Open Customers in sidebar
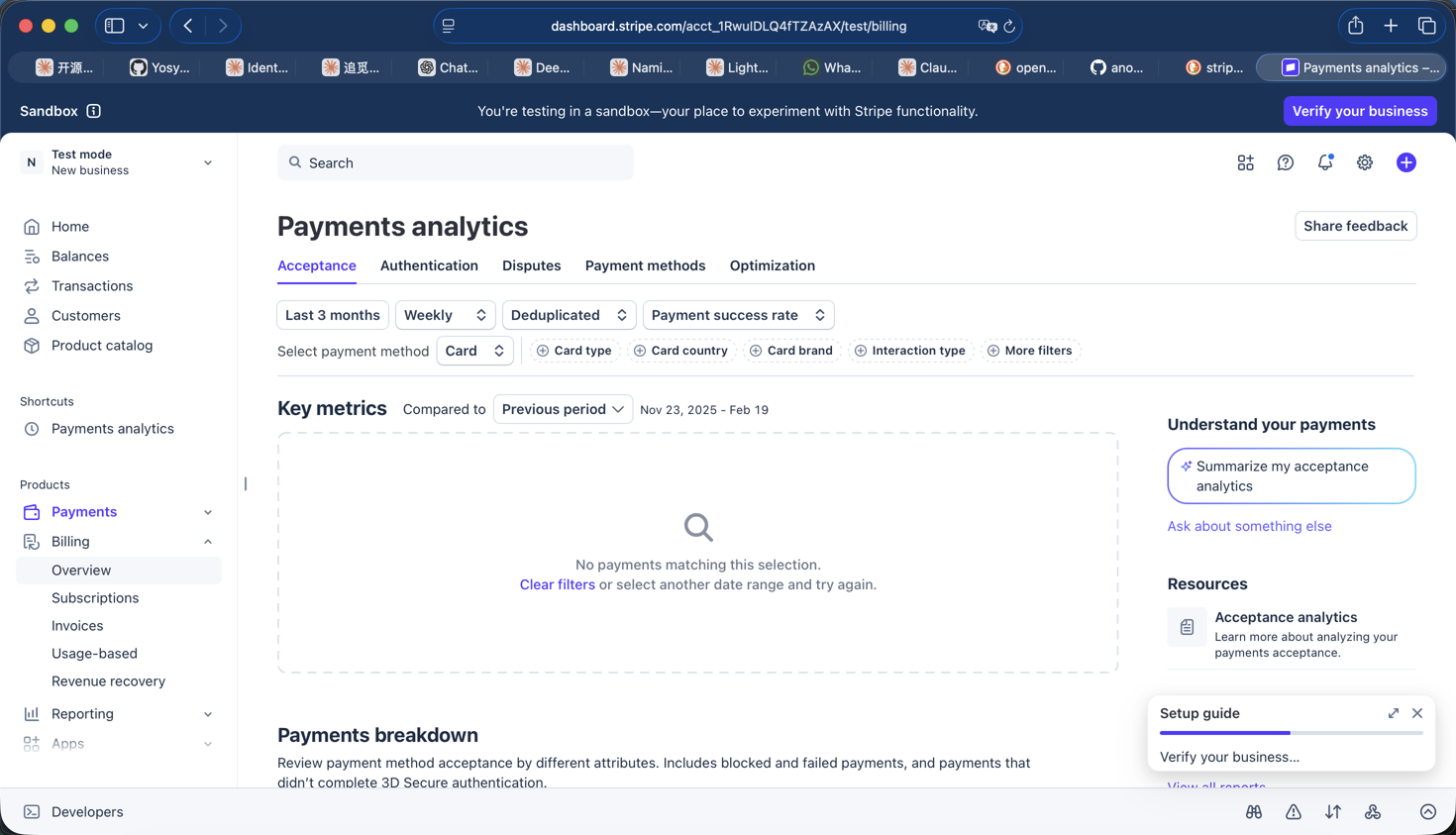The width and height of the screenshot is (1456, 835). point(85,316)
